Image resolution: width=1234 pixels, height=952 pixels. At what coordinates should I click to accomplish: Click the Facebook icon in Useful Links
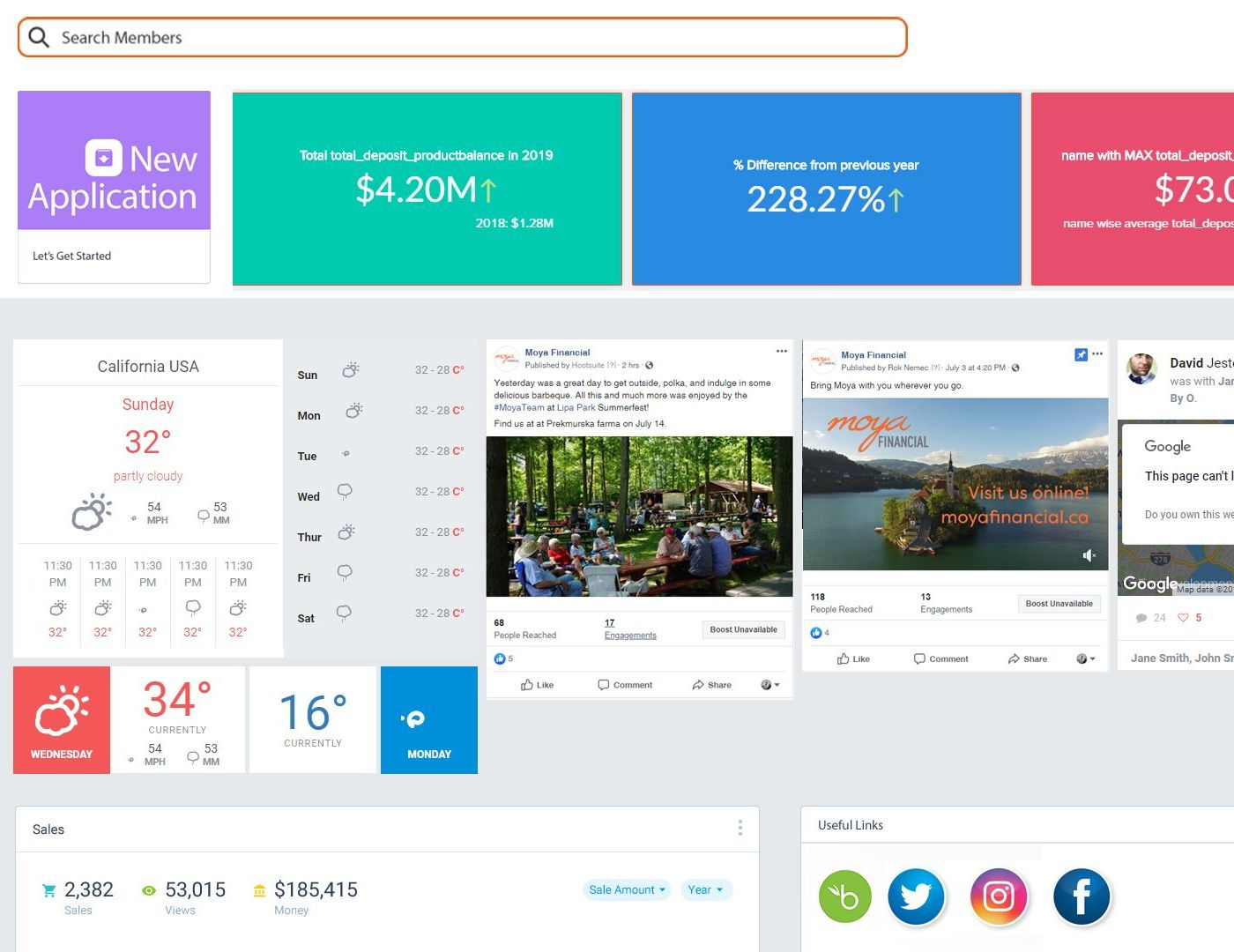(1081, 896)
